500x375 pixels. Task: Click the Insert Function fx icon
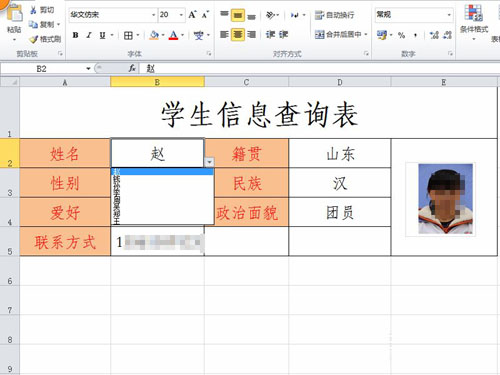pos(132,68)
